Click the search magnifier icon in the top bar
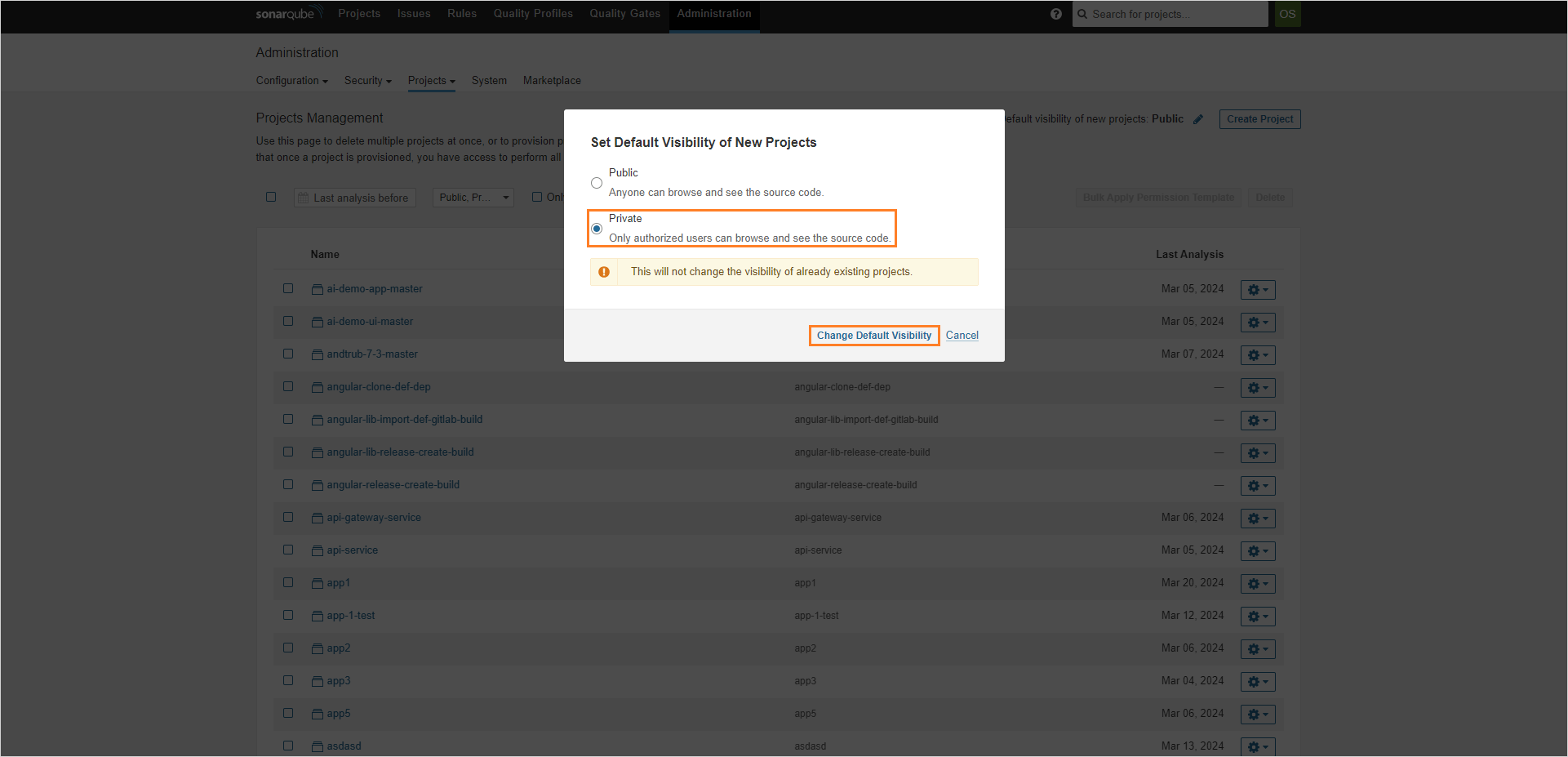Image resolution: width=1568 pixels, height=757 pixels. coord(1082,14)
